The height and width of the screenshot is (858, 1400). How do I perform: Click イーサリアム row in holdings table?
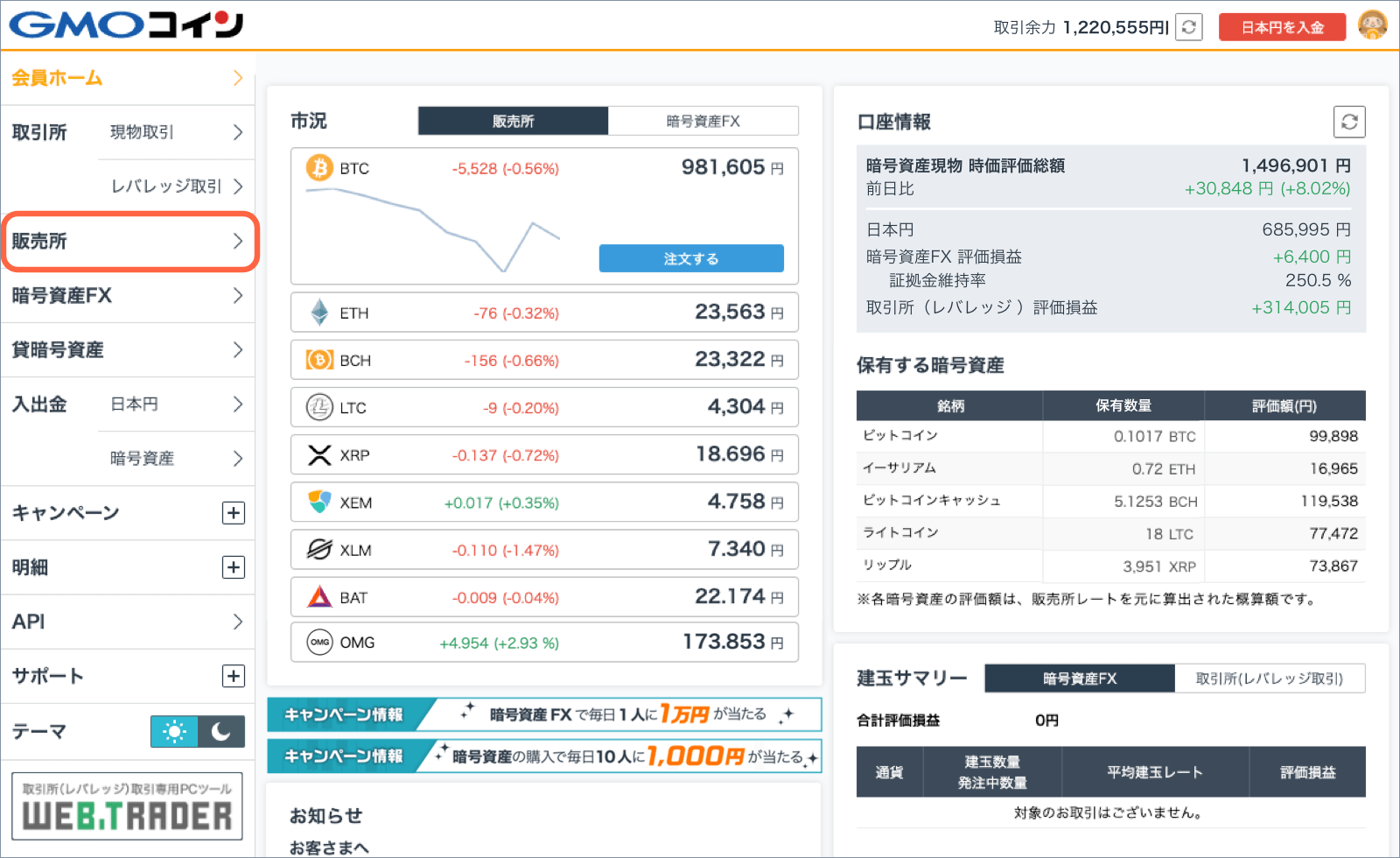1111,468
